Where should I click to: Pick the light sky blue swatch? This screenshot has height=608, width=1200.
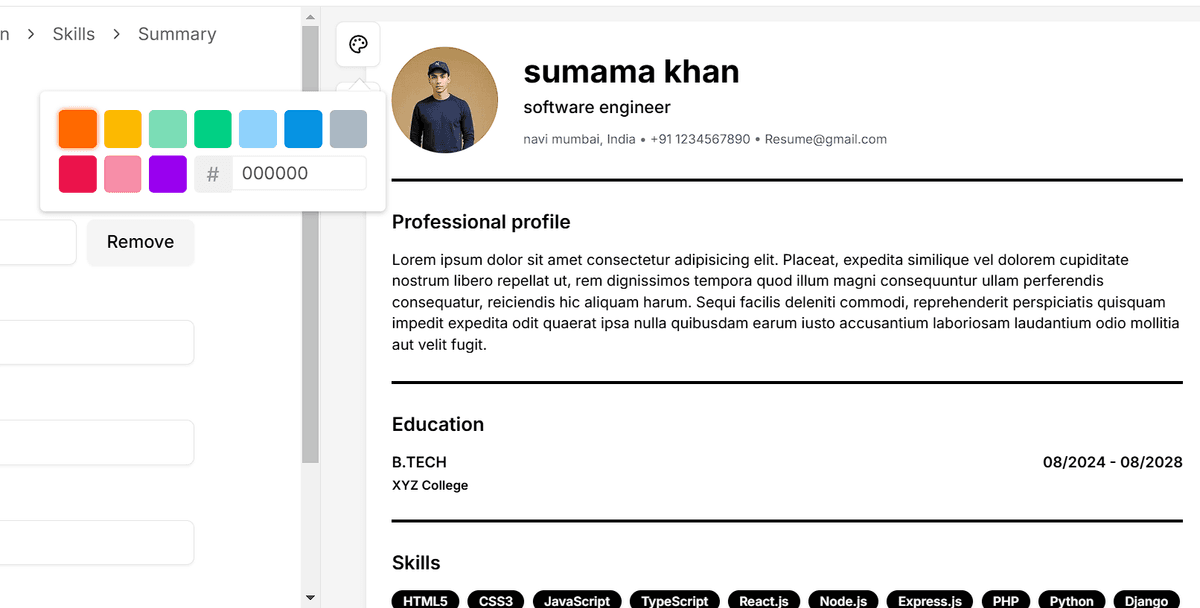(258, 129)
